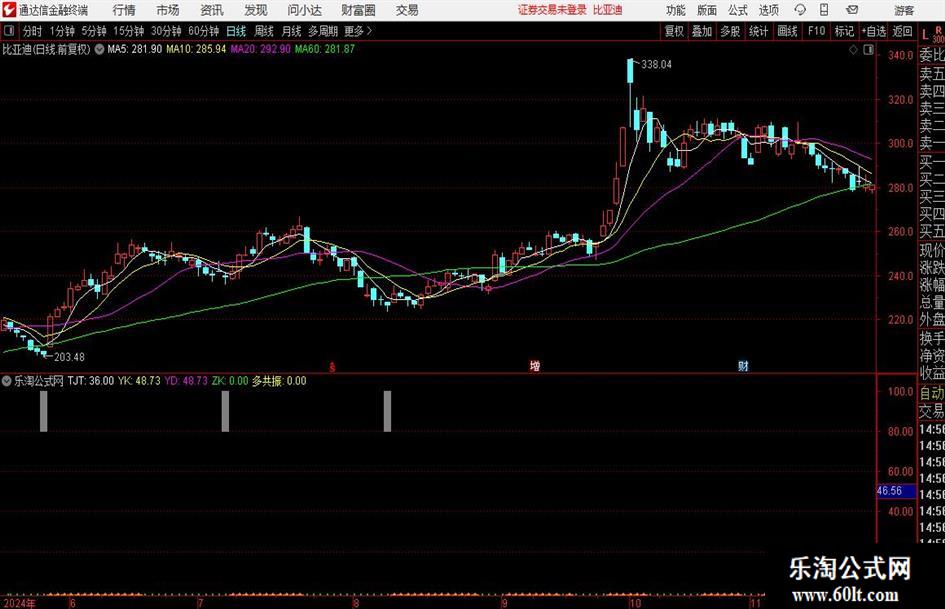The width and height of the screenshot is (945, 609).
Task: Click the 游客 guest account label
Action: 904,10
